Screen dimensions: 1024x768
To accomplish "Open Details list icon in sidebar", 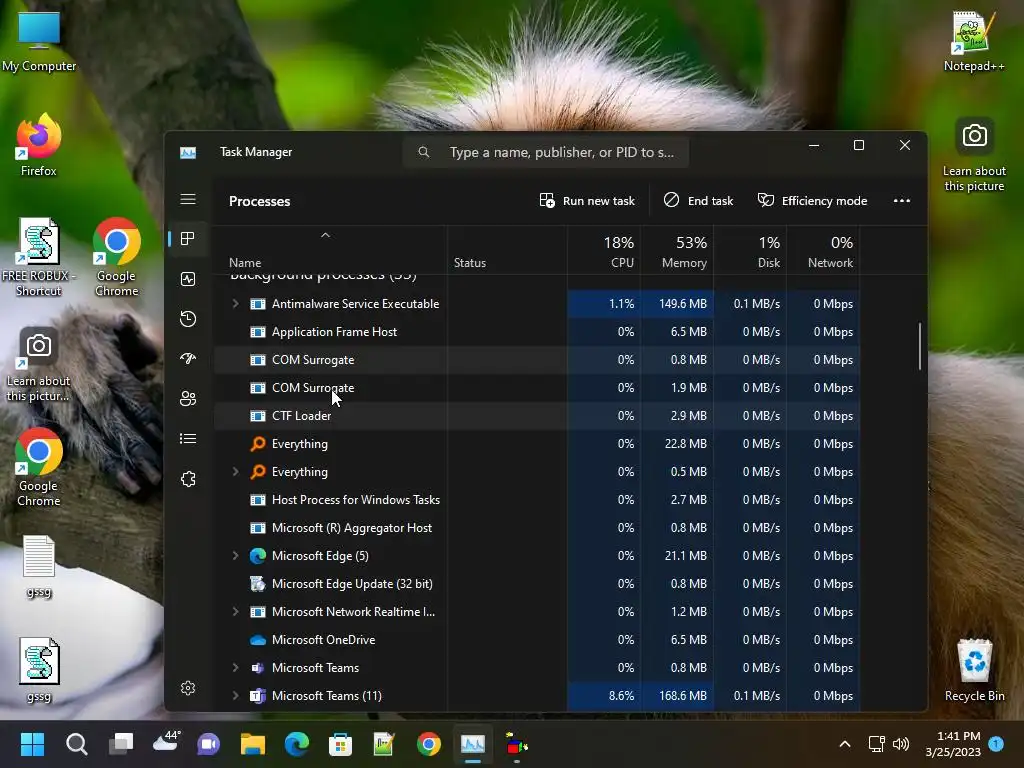I will click(x=188, y=439).
